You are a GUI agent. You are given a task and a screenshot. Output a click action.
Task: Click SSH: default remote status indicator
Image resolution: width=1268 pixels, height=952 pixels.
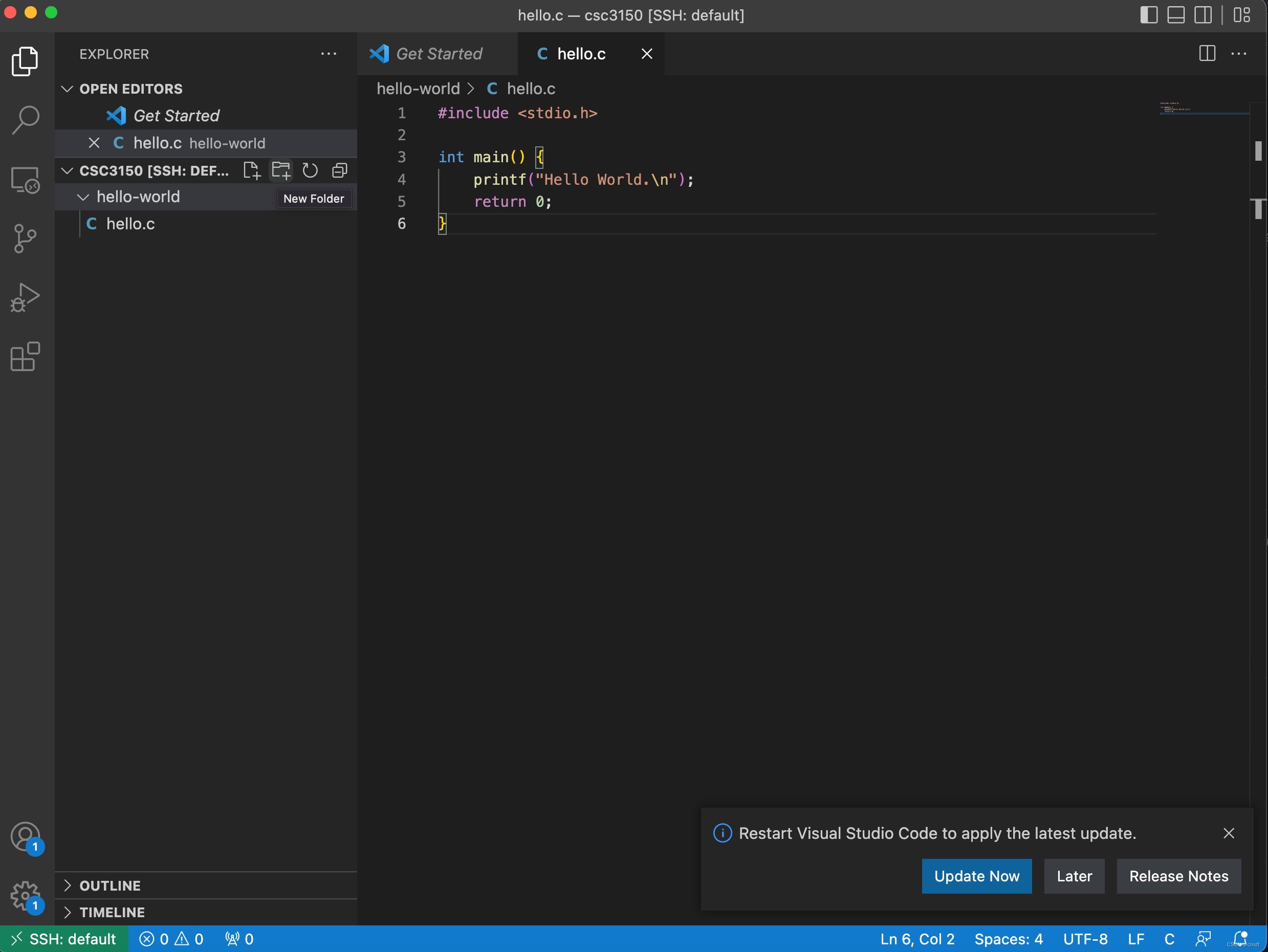pos(64,939)
